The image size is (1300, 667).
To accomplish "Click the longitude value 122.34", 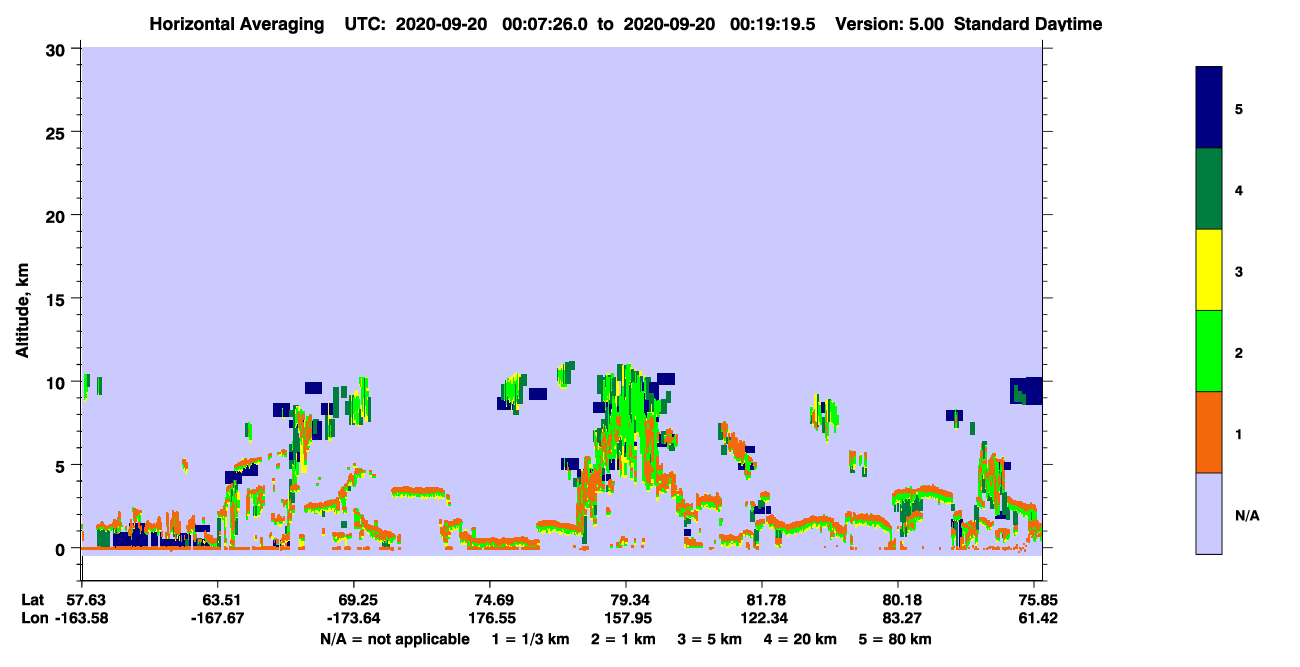I will click(x=762, y=618).
